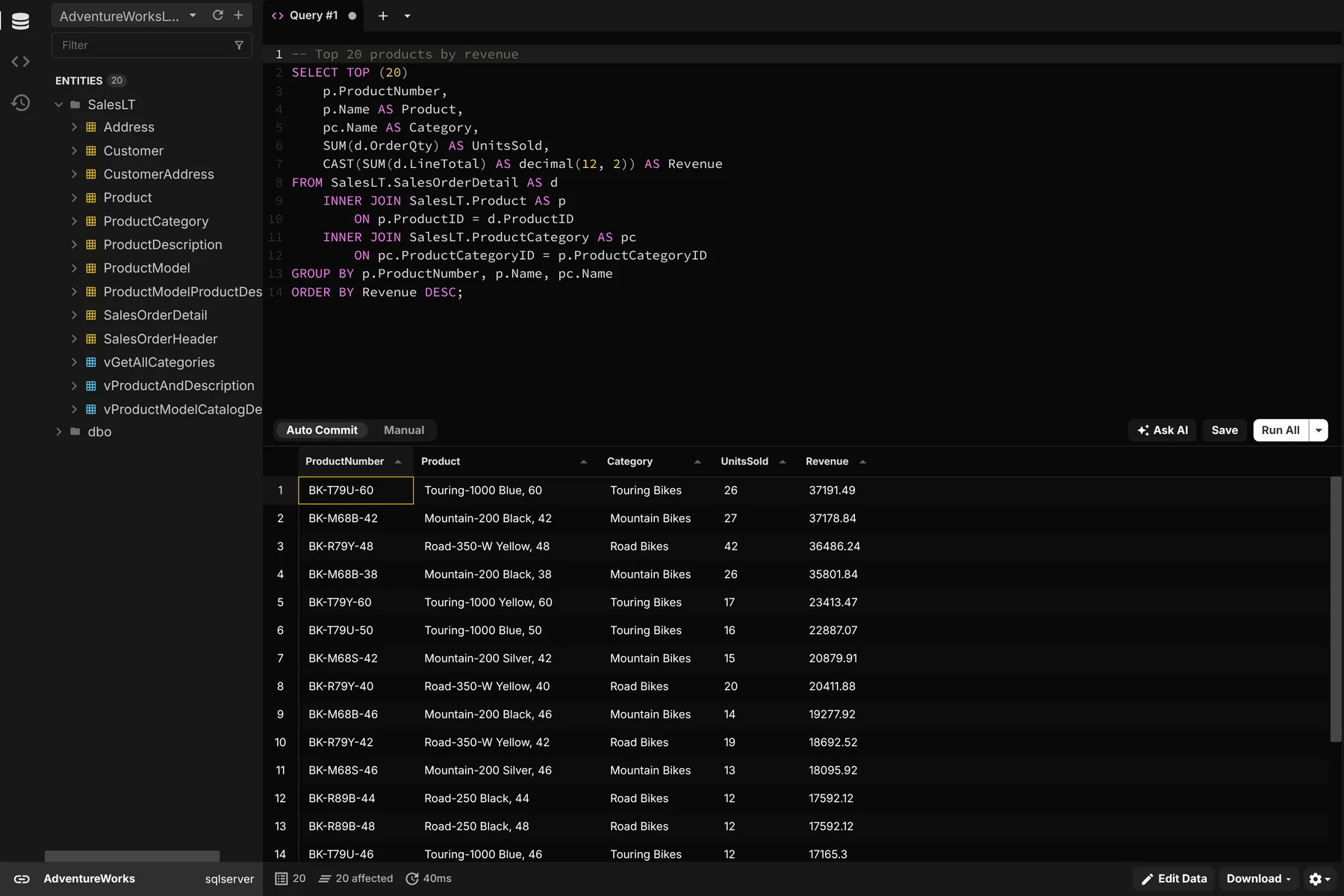This screenshot has height=896, width=1344.
Task: Open the query editor code icon in sidebar
Action: tap(21, 61)
